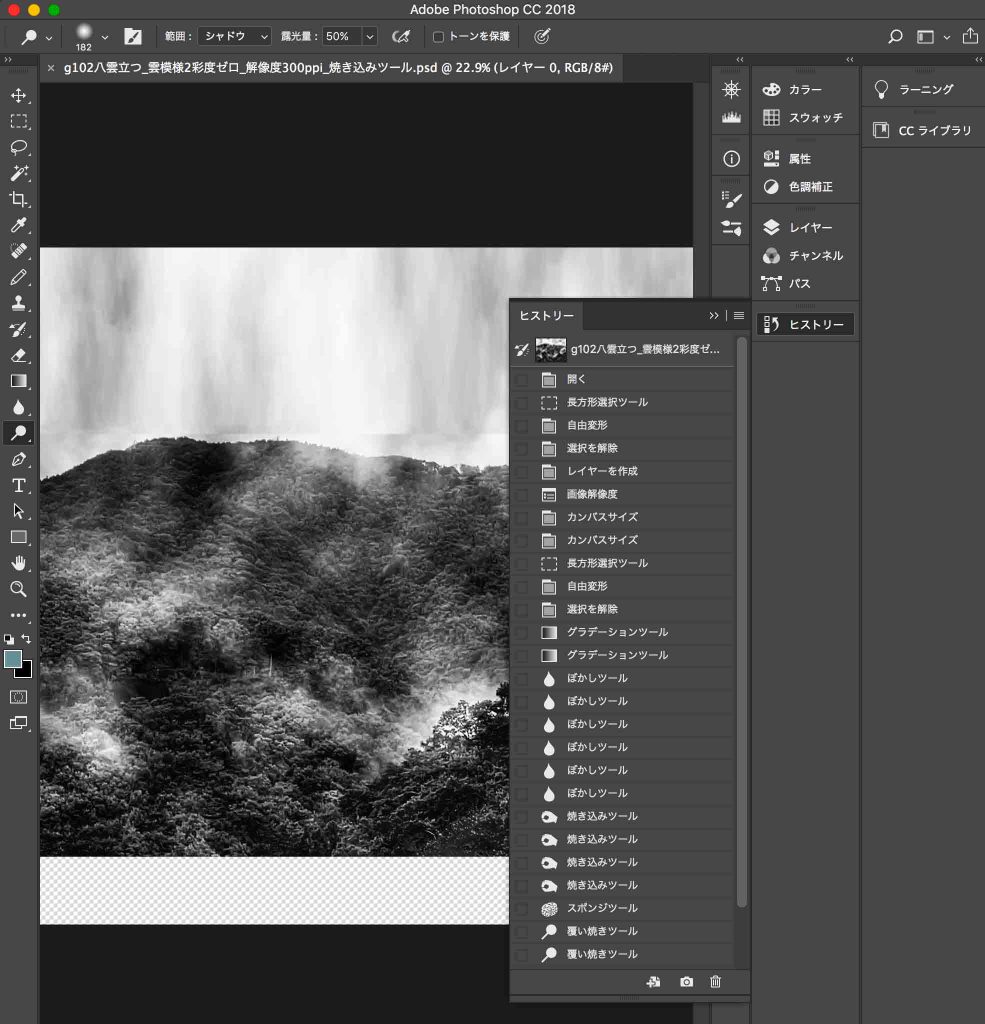985x1024 pixels.
Task: Open the brush preset picker dropdown
Action: point(105,38)
